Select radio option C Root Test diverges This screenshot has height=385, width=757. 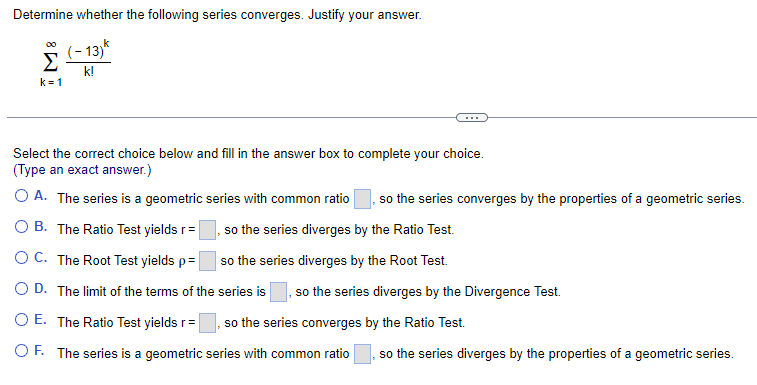pos(21,258)
